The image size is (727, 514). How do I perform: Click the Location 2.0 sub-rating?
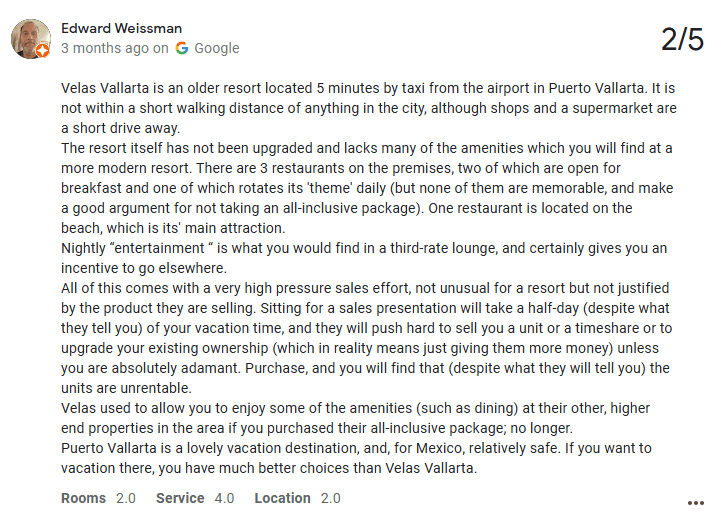point(297,498)
